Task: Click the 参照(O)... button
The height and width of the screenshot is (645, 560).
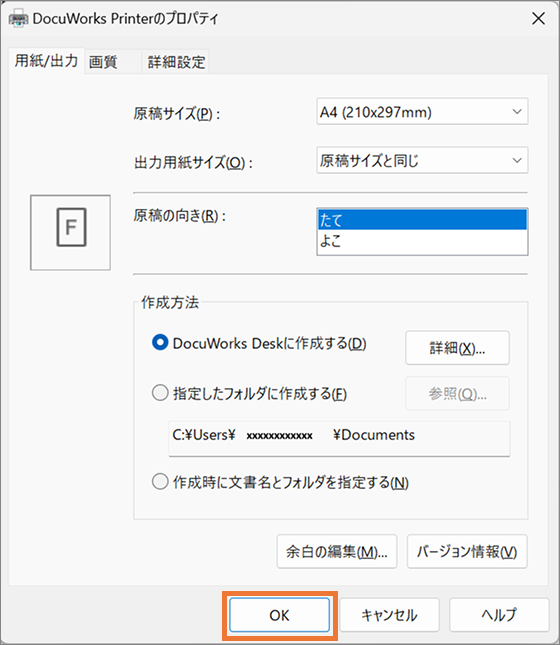Action: [x=457, y=394]
